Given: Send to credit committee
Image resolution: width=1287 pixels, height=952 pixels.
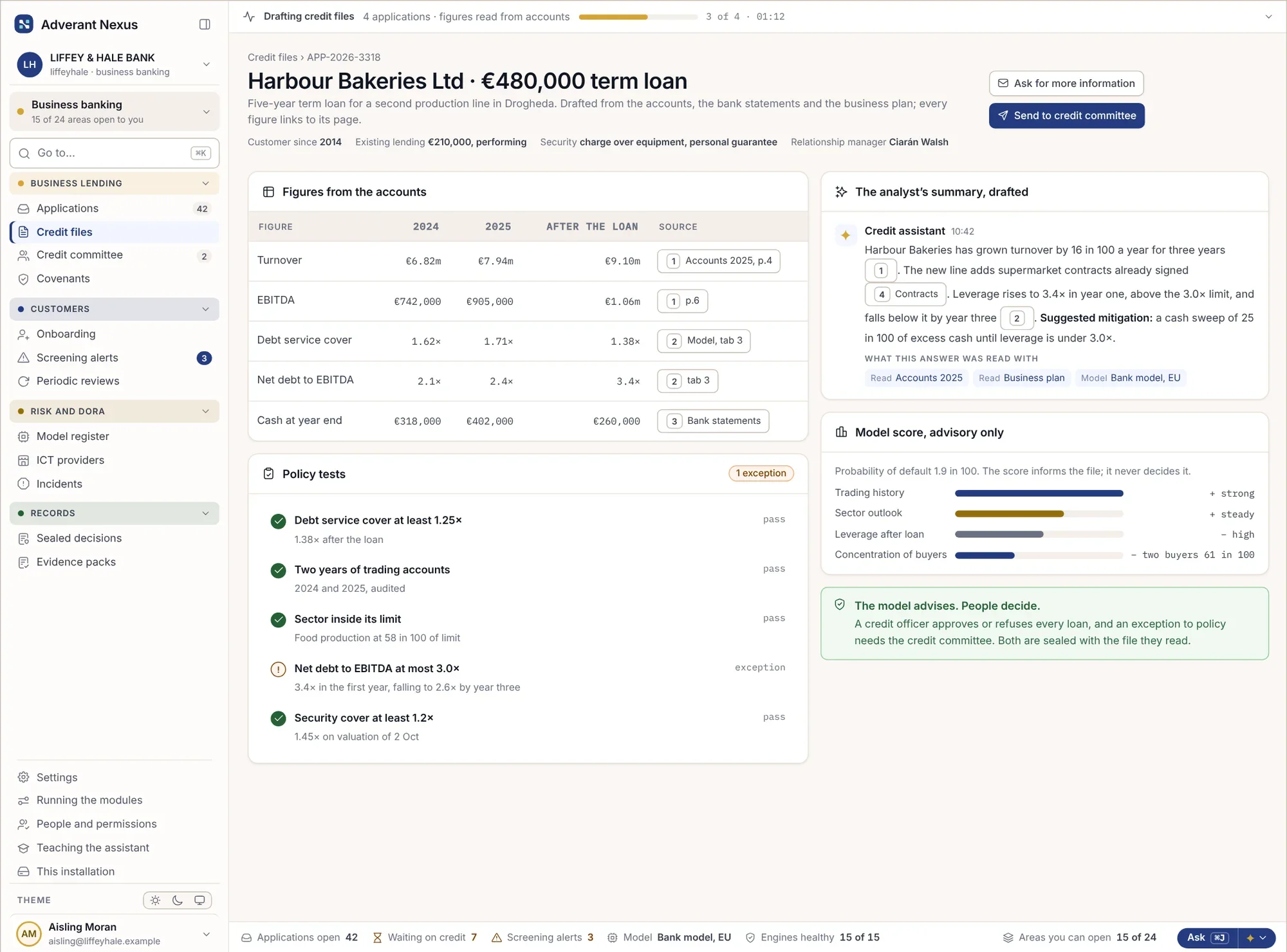Looking at the screenshot, I should pyautogui.click(x=1067, y=116).
